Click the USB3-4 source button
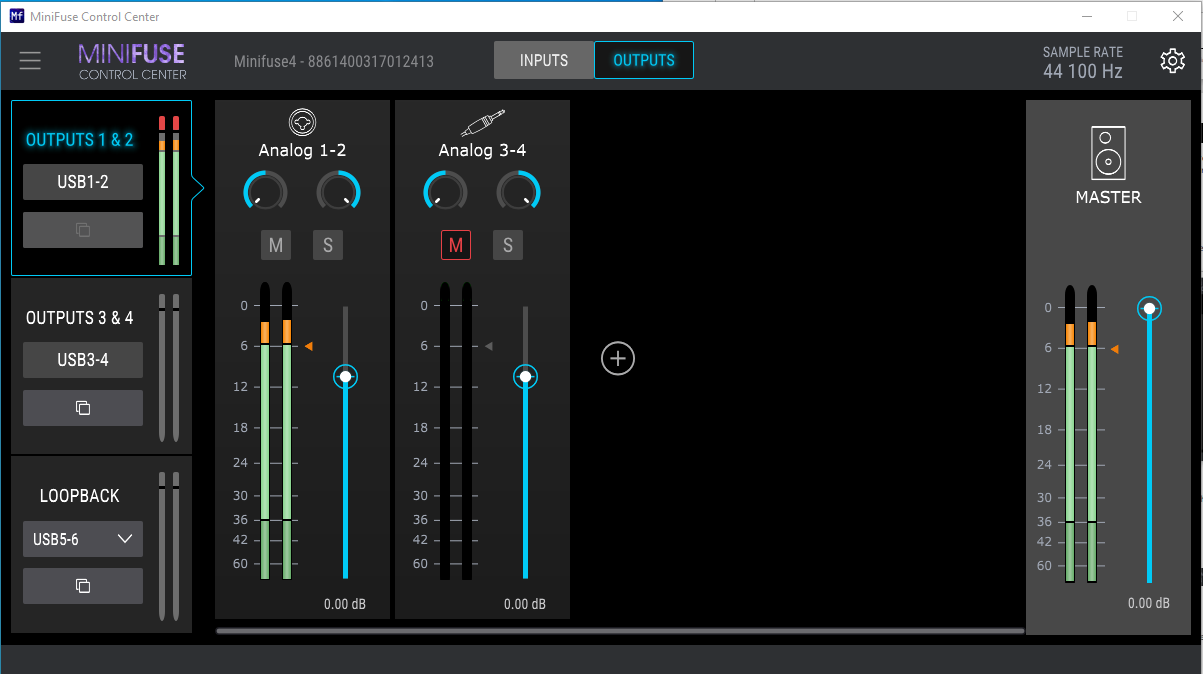The image size is (1203, 674). click(x=83, y=360)
